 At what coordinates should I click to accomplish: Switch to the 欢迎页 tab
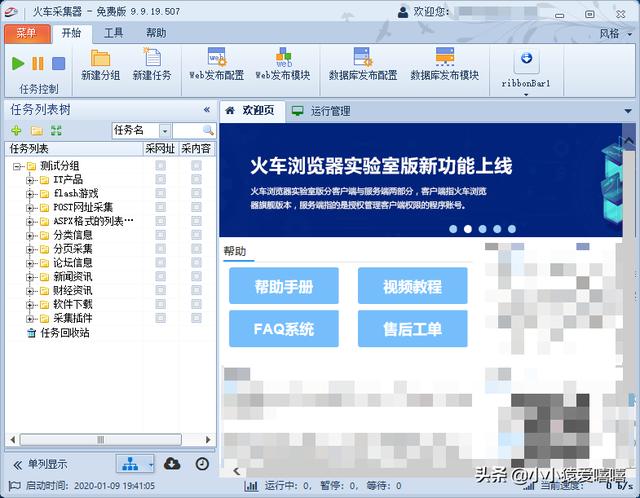point(251,111)
